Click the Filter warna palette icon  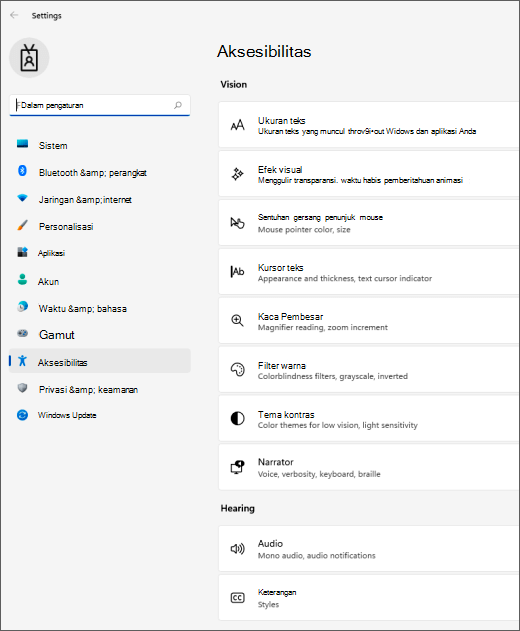pyautogui.click(x=237, y=369)
